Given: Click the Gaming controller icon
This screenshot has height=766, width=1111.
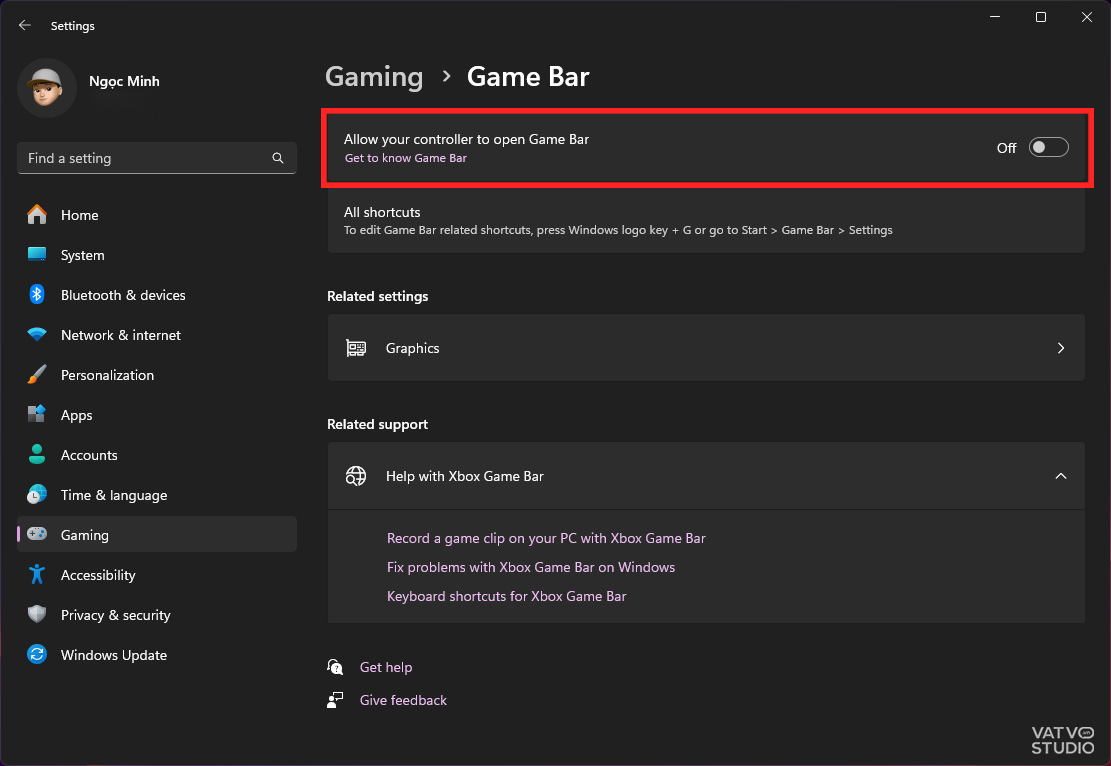Looking at the screenshot, I should click(37, 534).
